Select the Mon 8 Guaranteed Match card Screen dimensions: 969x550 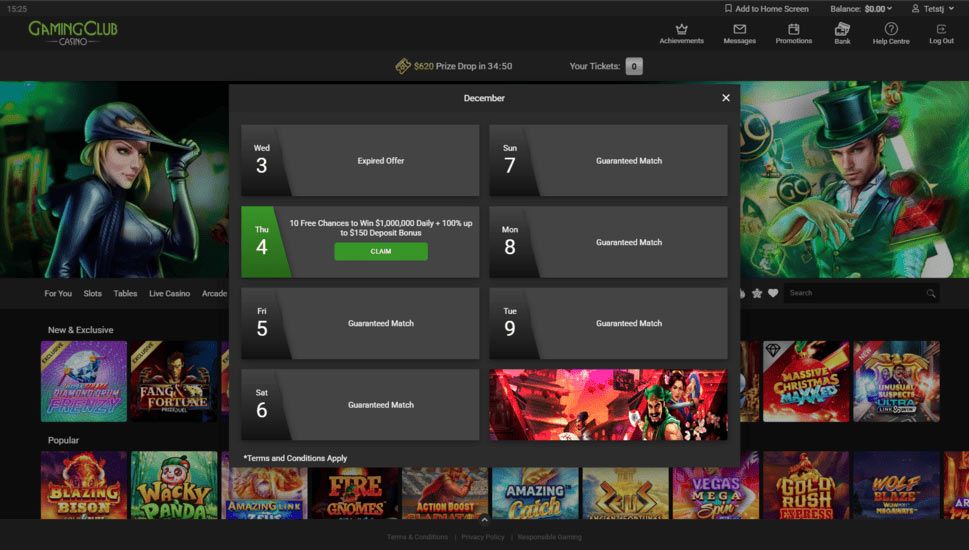pos(608,242)
